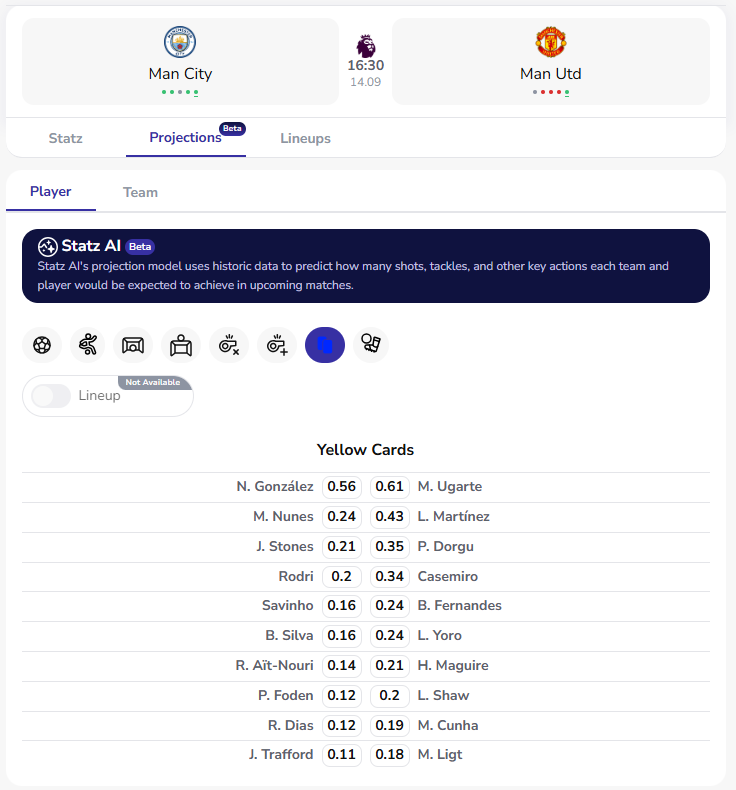This screenshot has height=790, width=736.
Task: Select the whistle with X fouls icon
Action: coord(229,345)
